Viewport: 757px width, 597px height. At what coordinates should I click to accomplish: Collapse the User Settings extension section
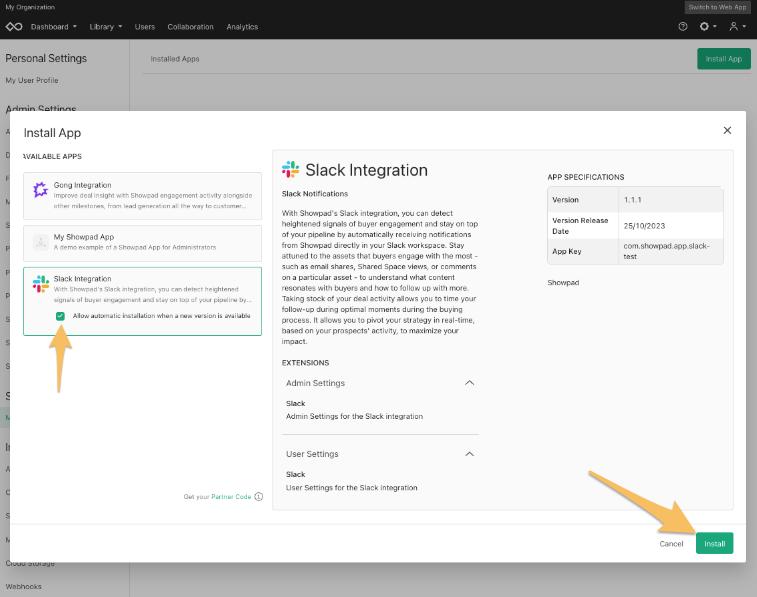pos(469,454)
